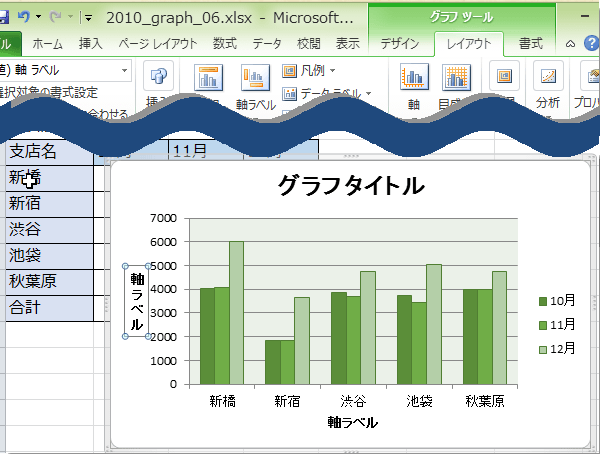Screen dimensions: 600x454
Task: Select the 支店名 header cell
Action: coord(49,152)
